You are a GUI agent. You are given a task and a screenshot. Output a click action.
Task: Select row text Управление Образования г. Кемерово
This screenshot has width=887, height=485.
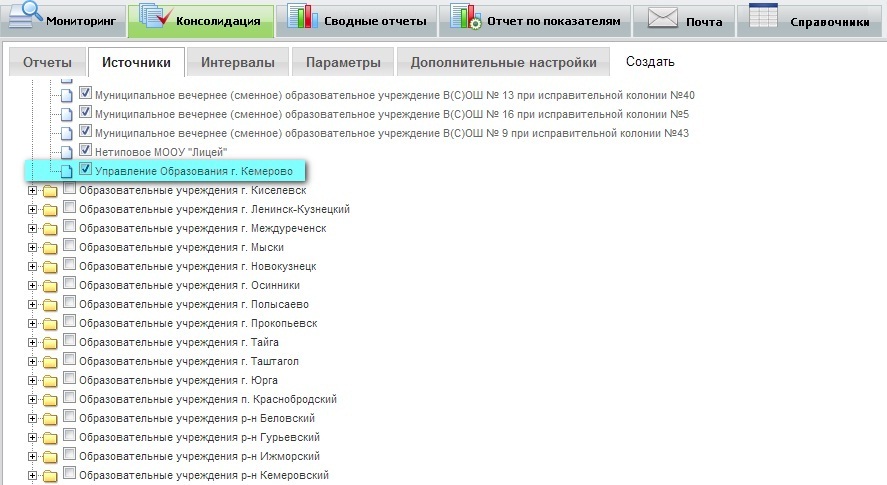194,171
